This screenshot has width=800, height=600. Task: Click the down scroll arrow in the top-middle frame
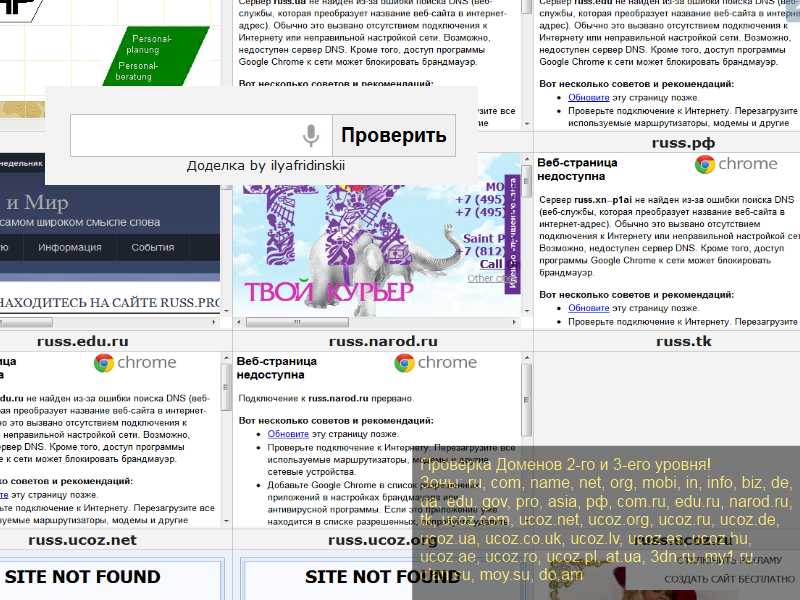point(527,124)
